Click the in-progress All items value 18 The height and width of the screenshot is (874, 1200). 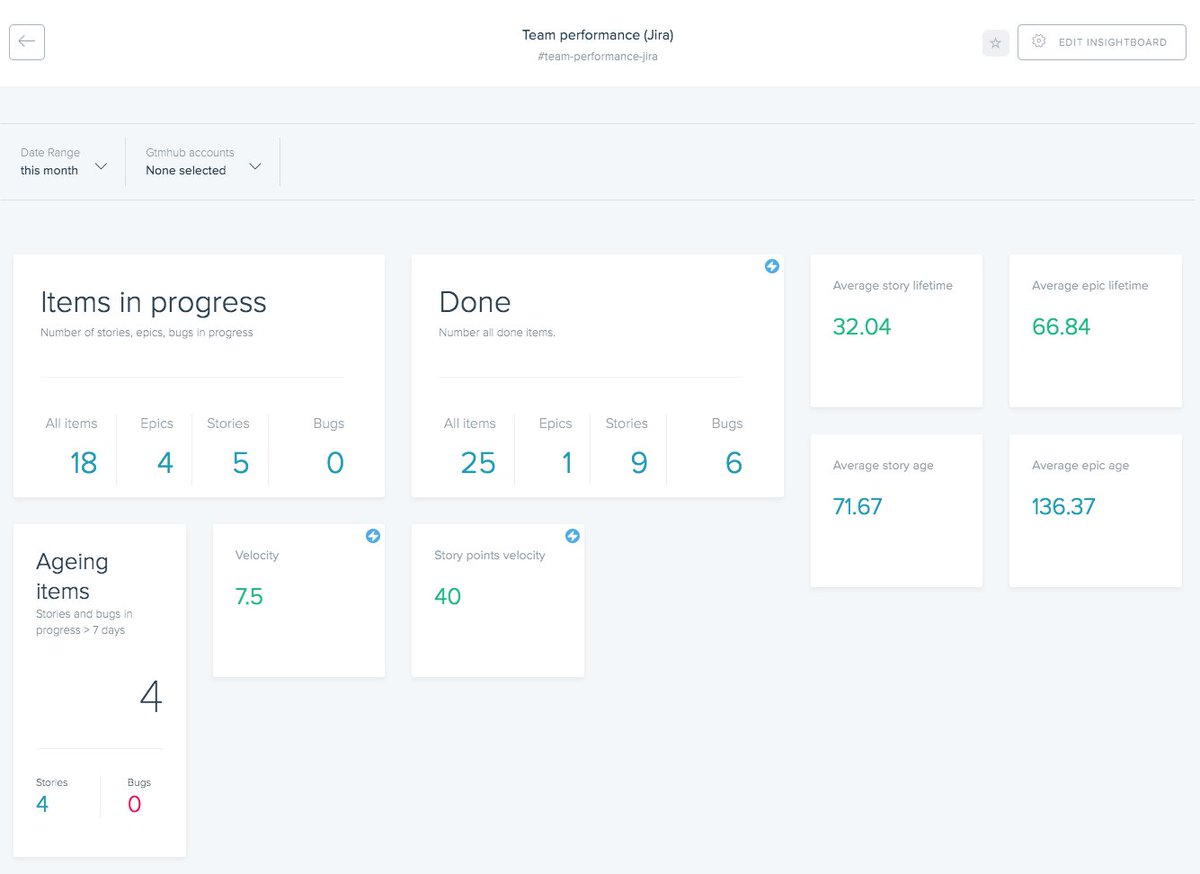point(83,463)
